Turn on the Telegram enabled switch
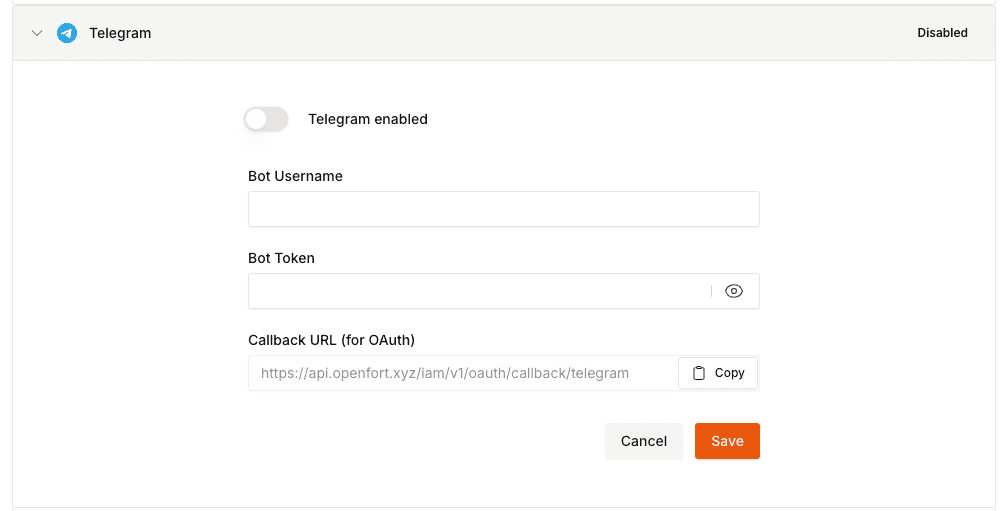Image resolution: width=1007 pixels, height=511 pixels. 266,119
